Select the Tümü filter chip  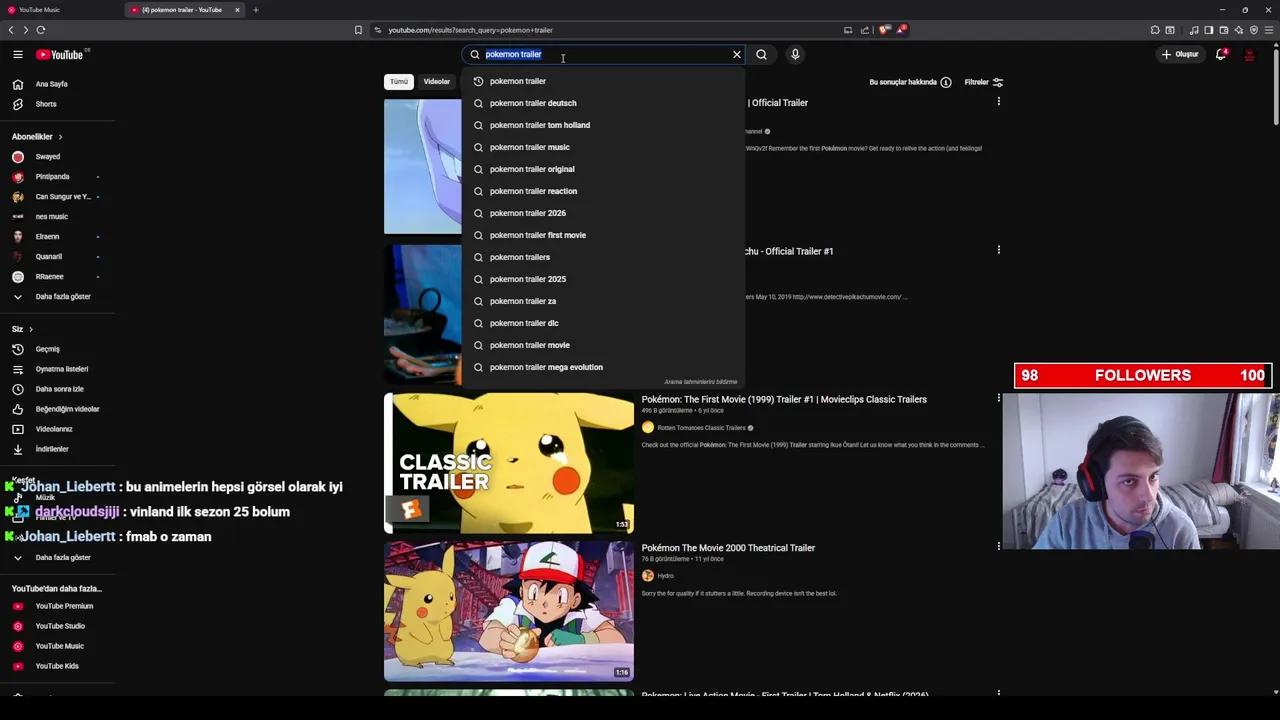(399, 82)
